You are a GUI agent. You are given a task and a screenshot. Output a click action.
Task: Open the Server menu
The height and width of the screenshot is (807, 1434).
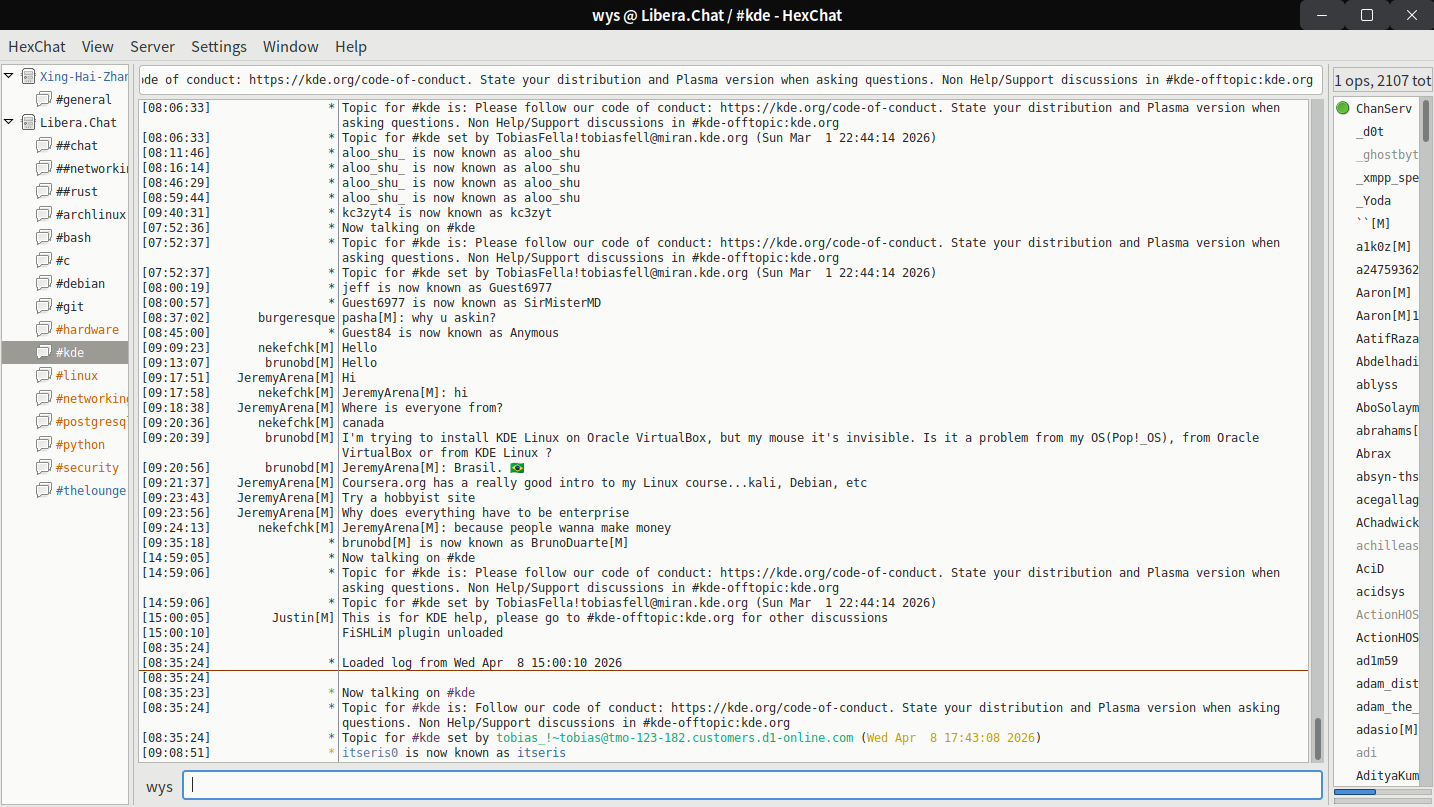tap(152, 46)
